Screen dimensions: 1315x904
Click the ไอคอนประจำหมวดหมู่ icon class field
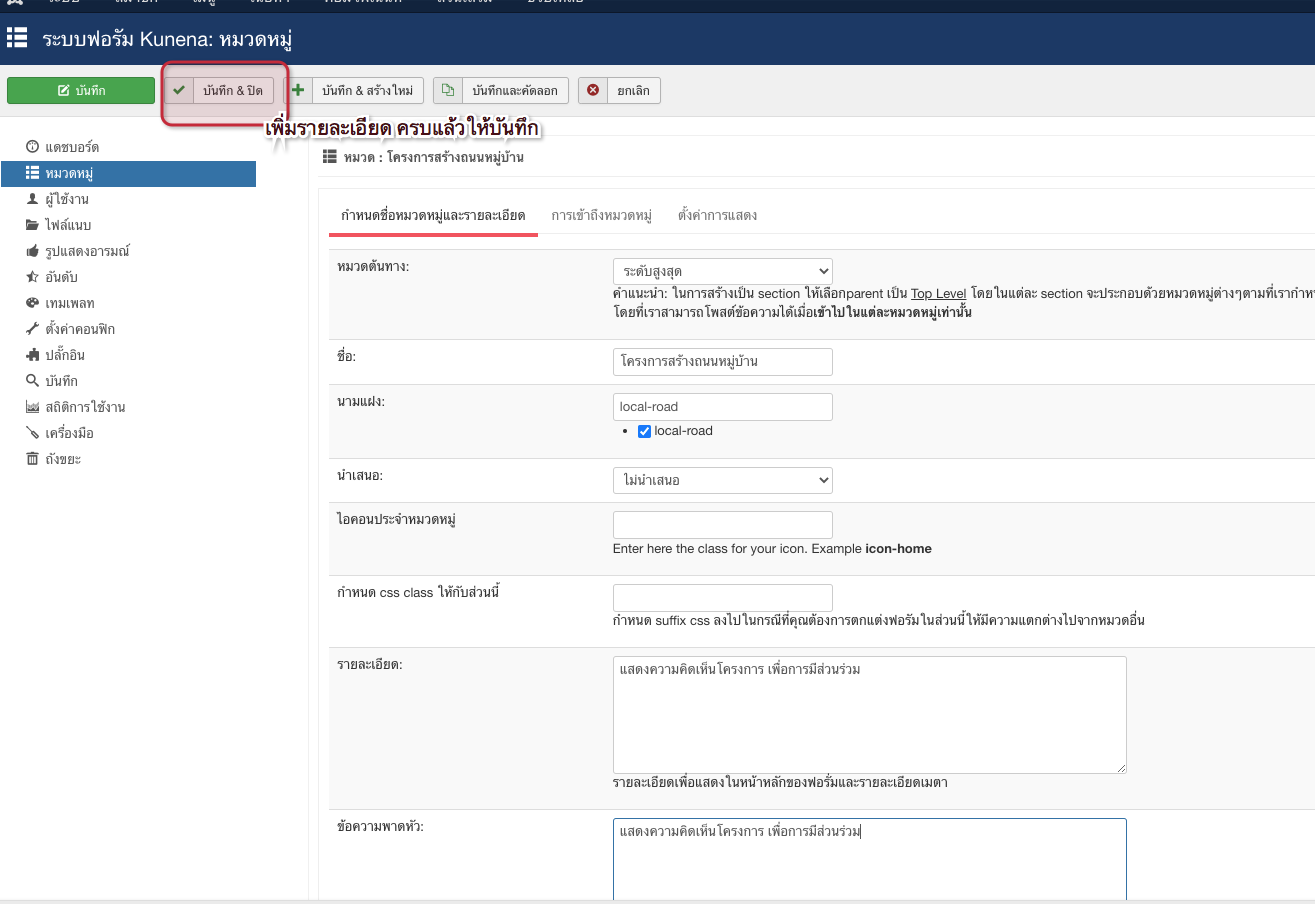722,524
